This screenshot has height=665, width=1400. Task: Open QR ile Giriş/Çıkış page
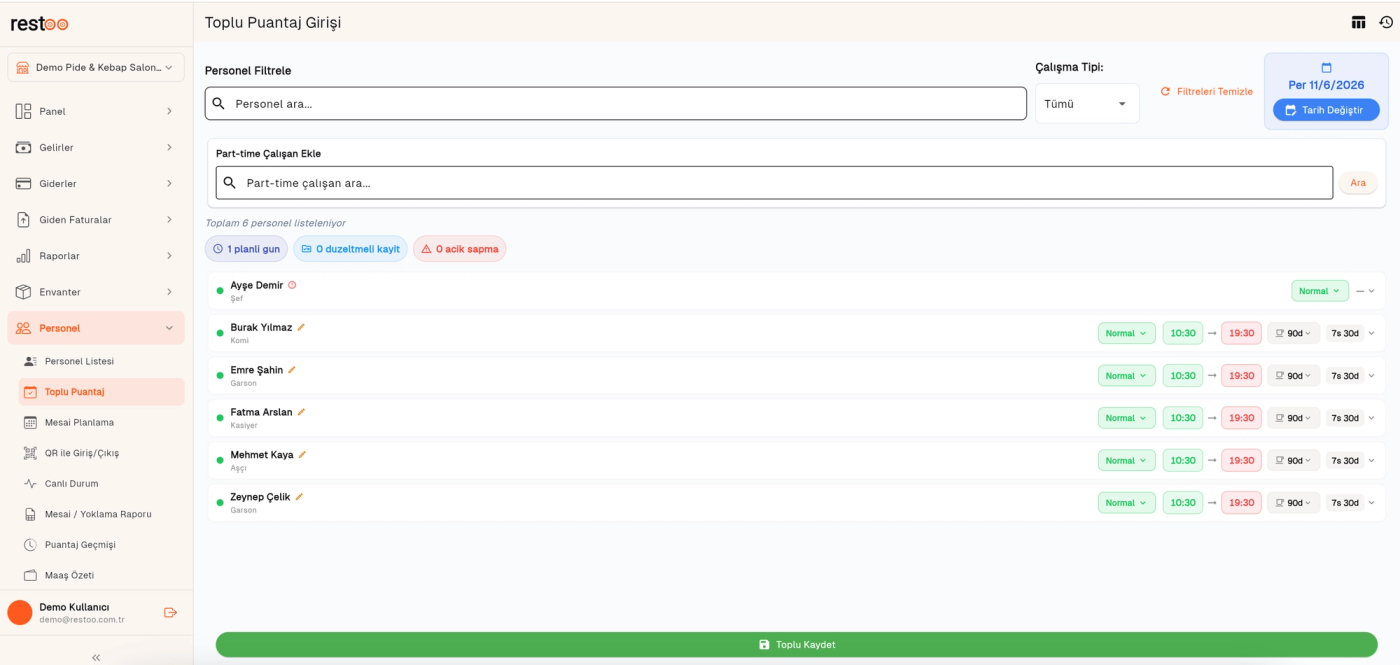[101, 453]
